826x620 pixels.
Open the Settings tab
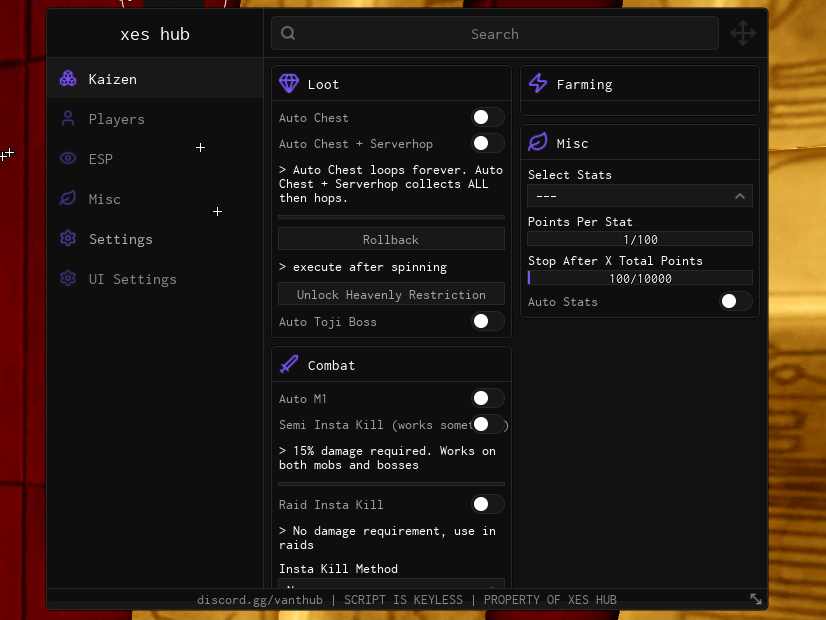(155, 239)
